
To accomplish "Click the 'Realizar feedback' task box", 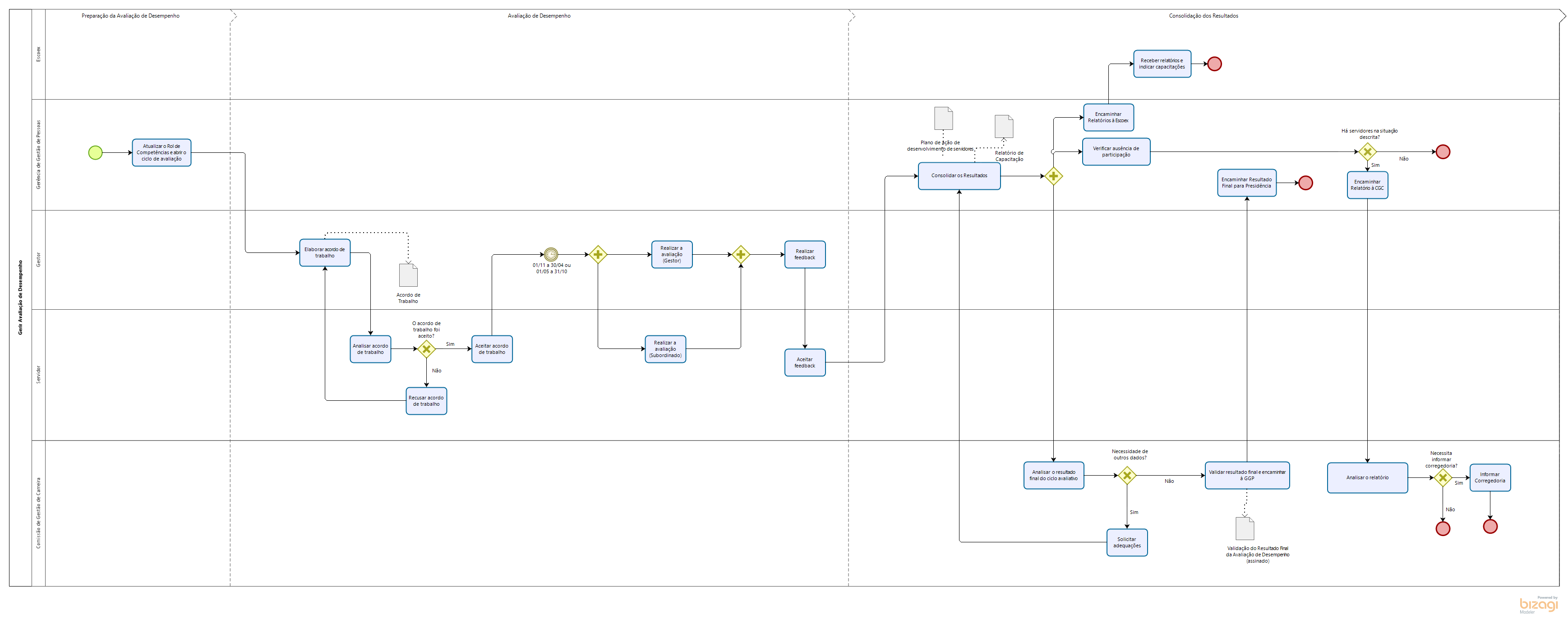I will [x=805, y=254].
